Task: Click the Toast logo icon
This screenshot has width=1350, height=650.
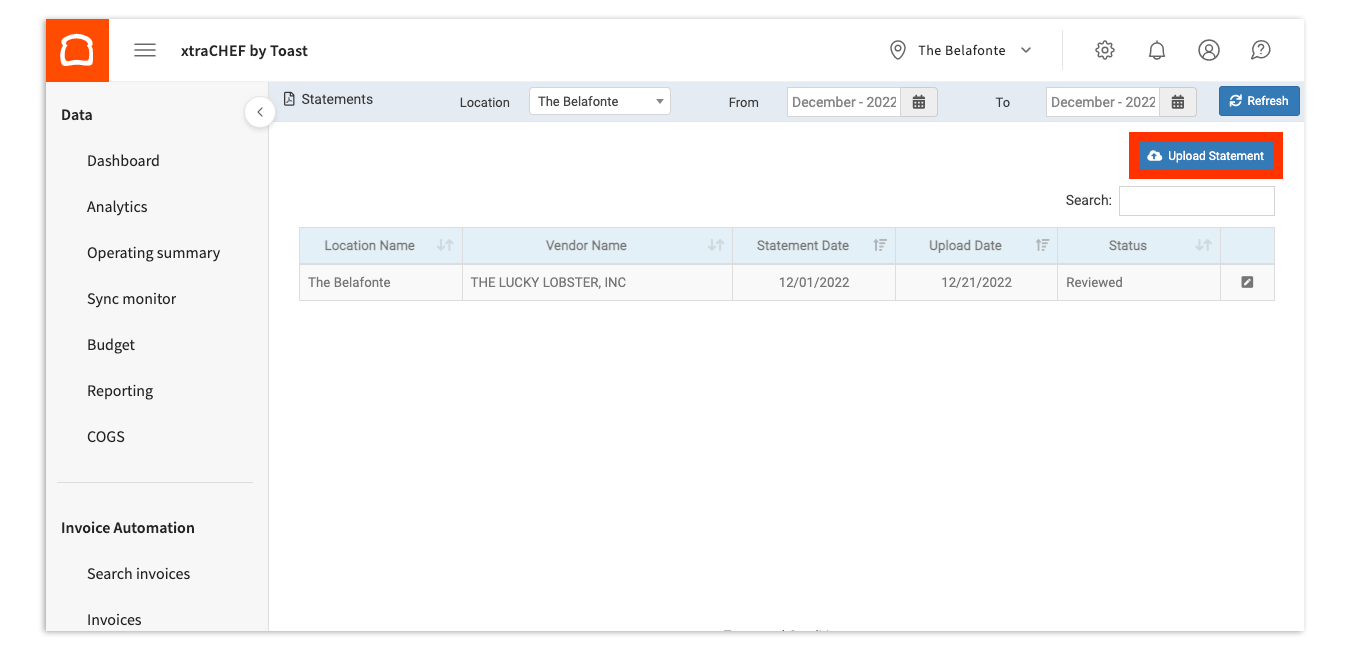Action: pos(77,50)
